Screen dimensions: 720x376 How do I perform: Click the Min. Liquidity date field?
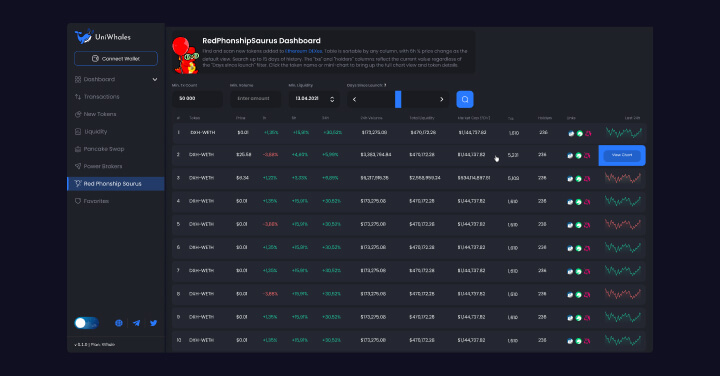314,99
